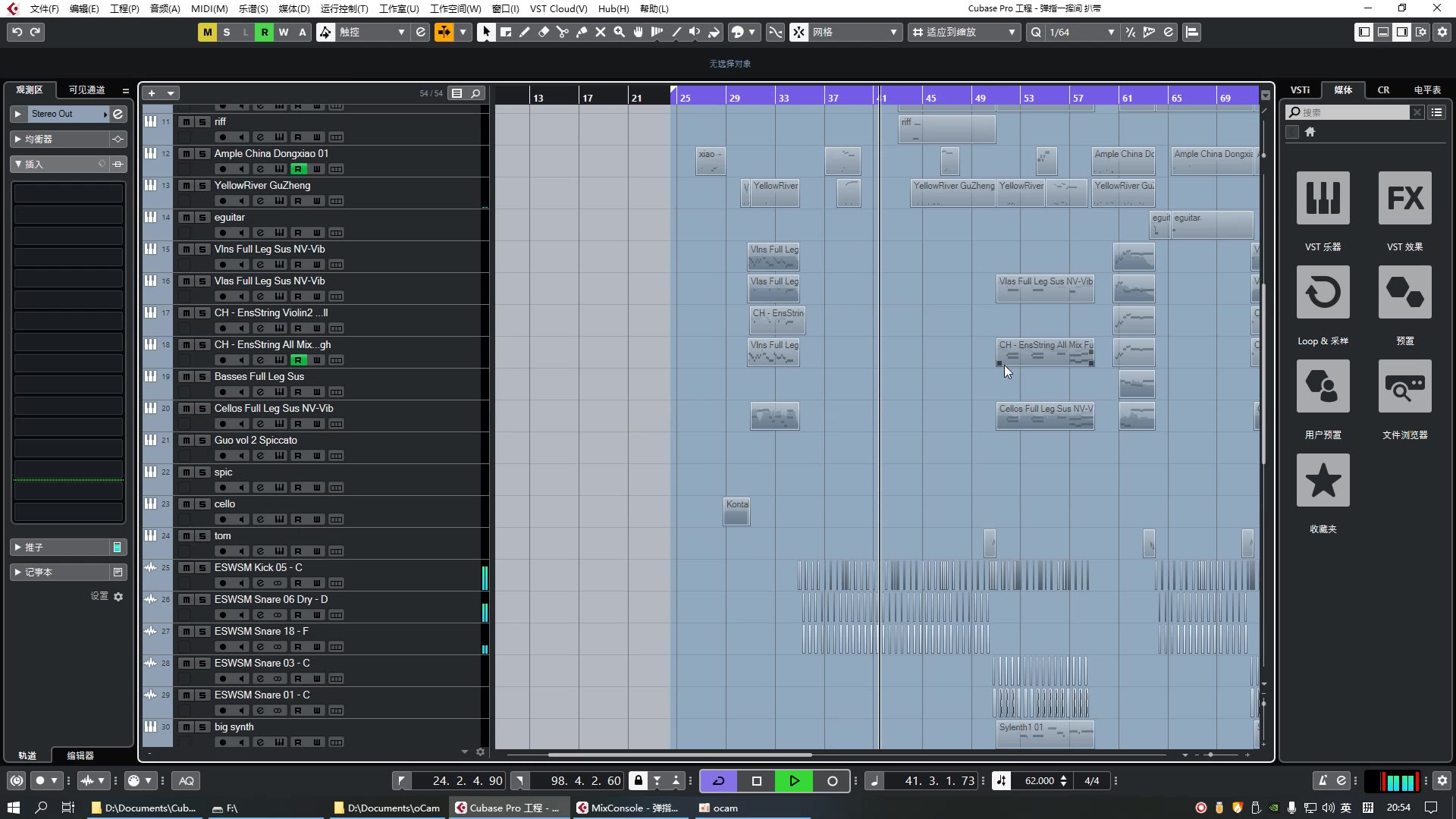Viewport: 1456px width, 819px height.
Task: Select the Mute X tool
Action: [x=601, y=32]
